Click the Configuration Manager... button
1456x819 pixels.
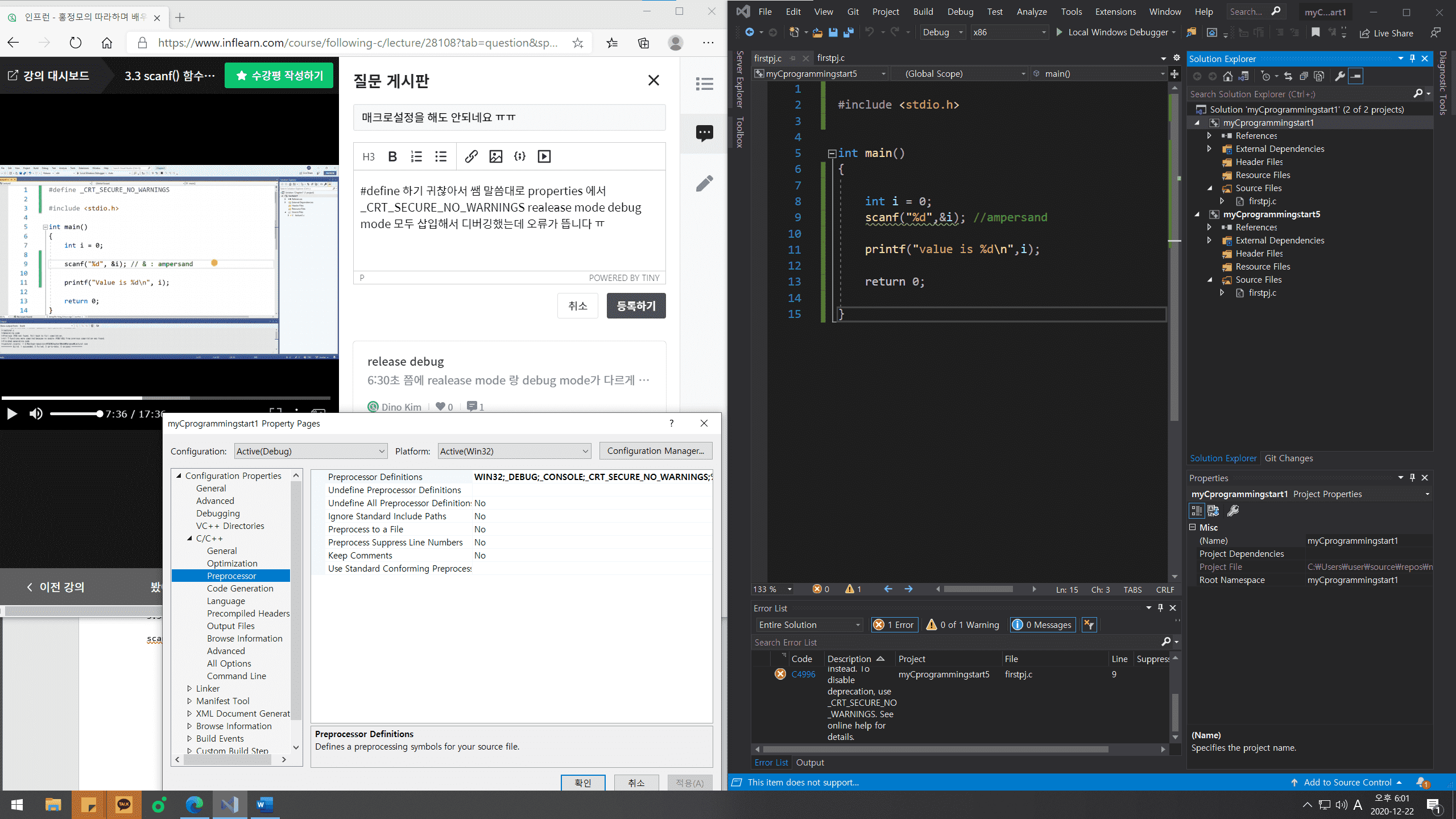655,450
